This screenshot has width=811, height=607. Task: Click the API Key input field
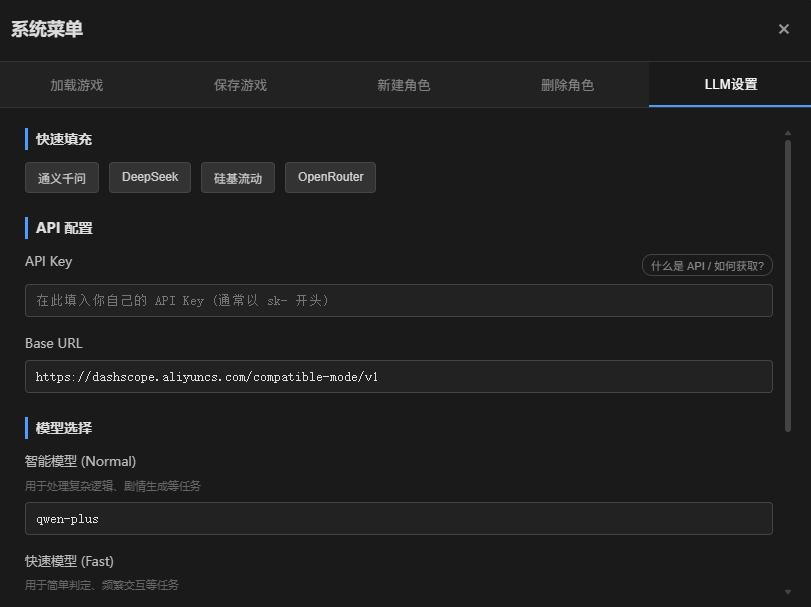pyautogui.click(x=399, y=300)
